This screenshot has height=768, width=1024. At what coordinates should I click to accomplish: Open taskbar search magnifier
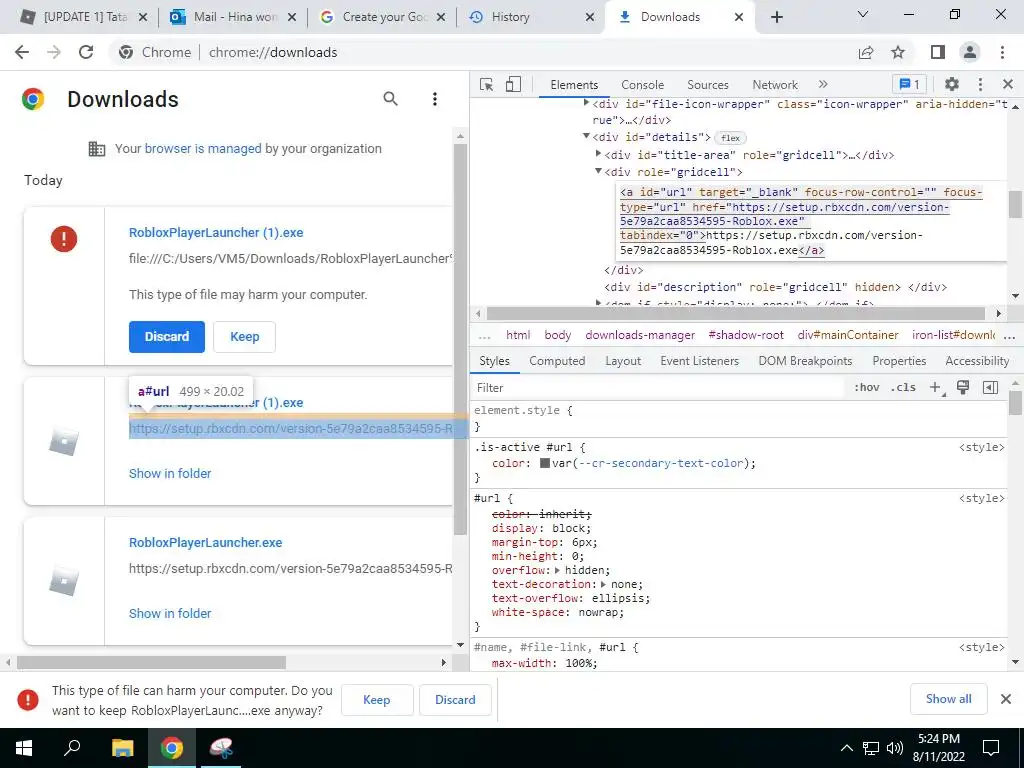[x=72, y=748]
